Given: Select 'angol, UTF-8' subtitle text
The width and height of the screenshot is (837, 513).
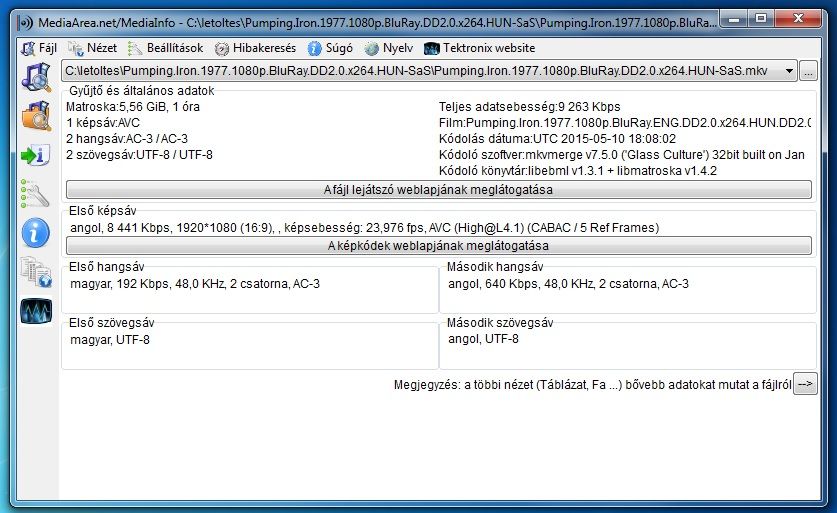Looking at the screenshot, I should tap(483, 339).
